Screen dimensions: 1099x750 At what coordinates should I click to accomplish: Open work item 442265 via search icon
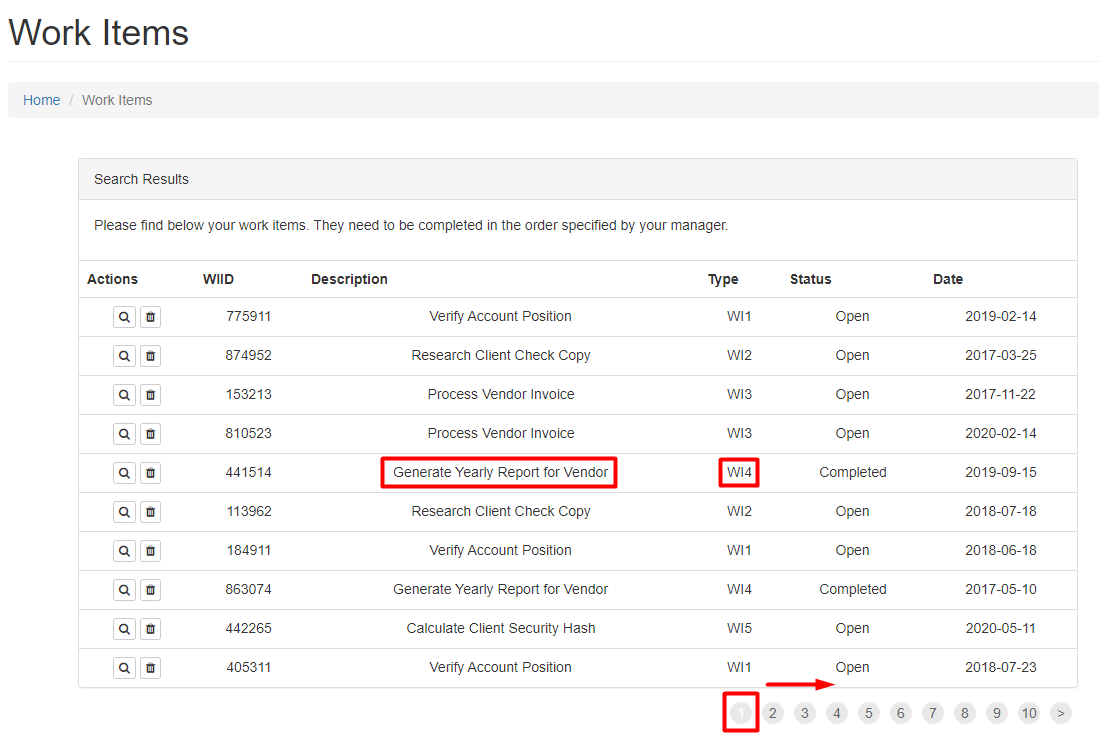(x=124, y=629)
